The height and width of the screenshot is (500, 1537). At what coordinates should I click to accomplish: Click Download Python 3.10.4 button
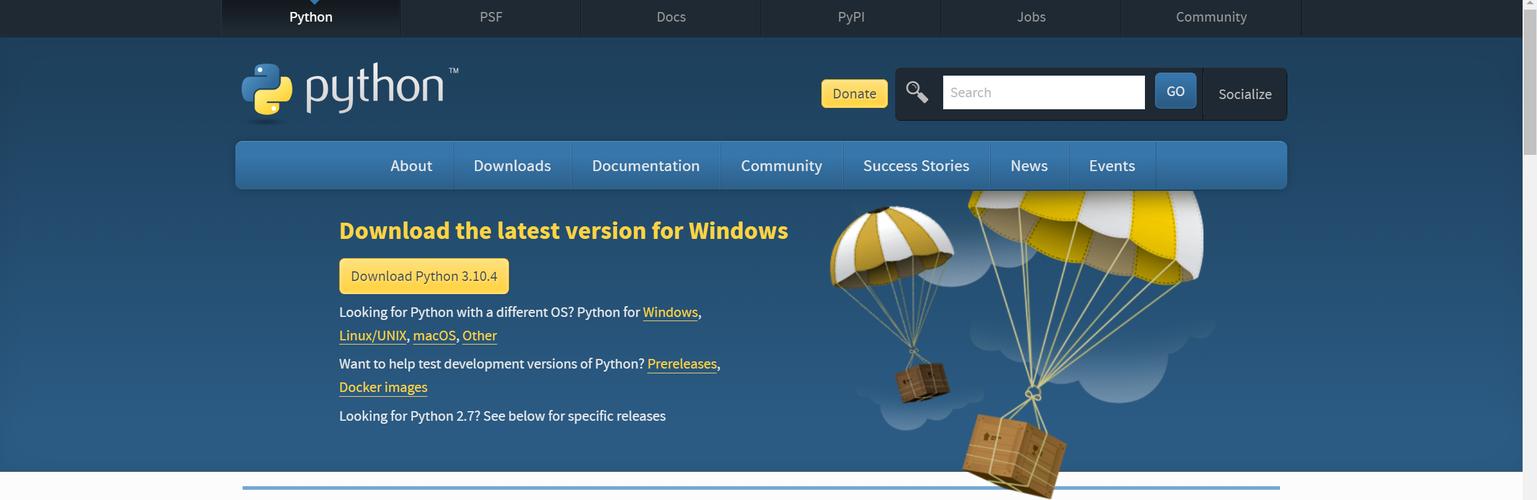point(424,276)
